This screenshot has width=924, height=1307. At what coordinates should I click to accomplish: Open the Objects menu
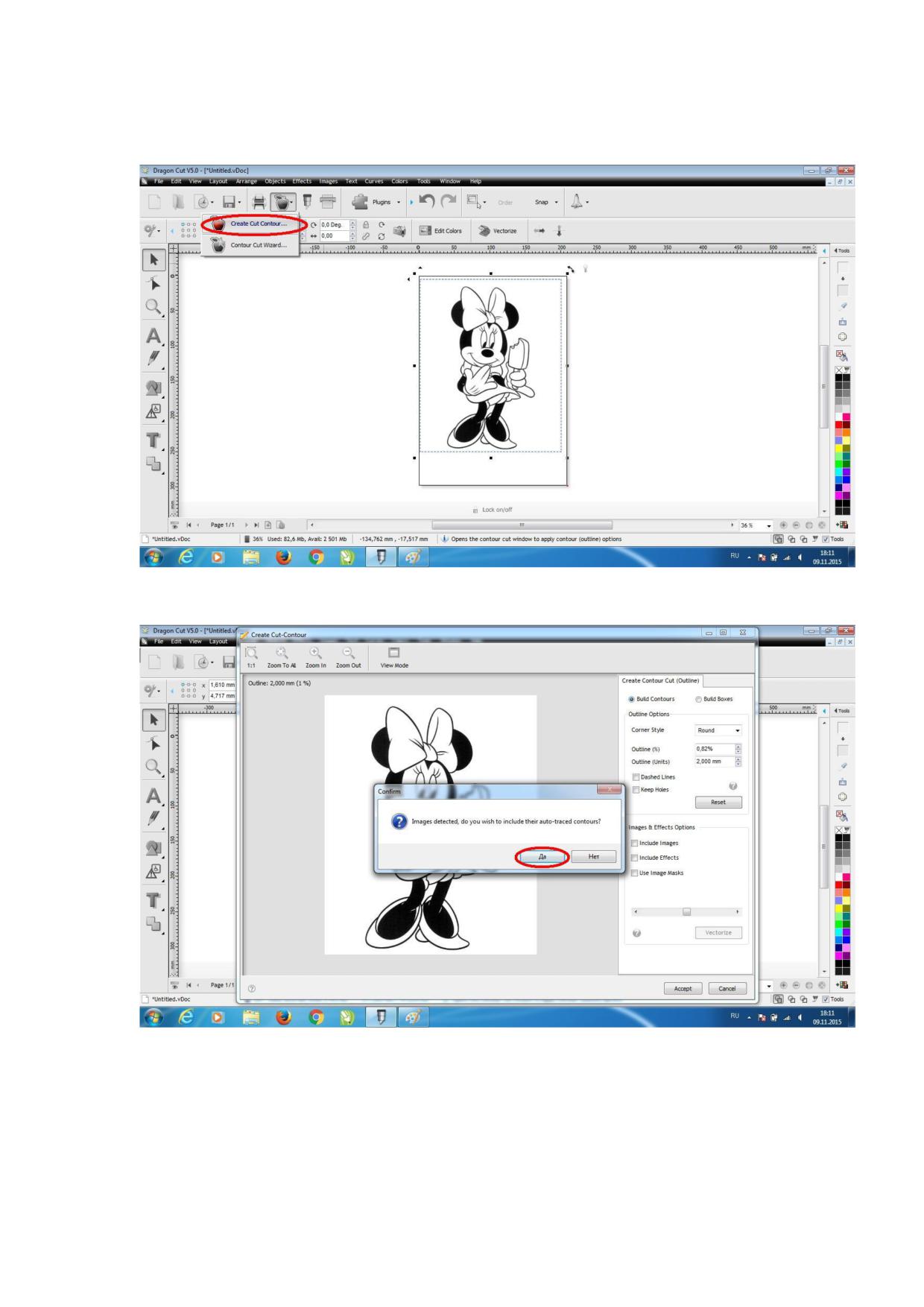[x=275, y=181]
